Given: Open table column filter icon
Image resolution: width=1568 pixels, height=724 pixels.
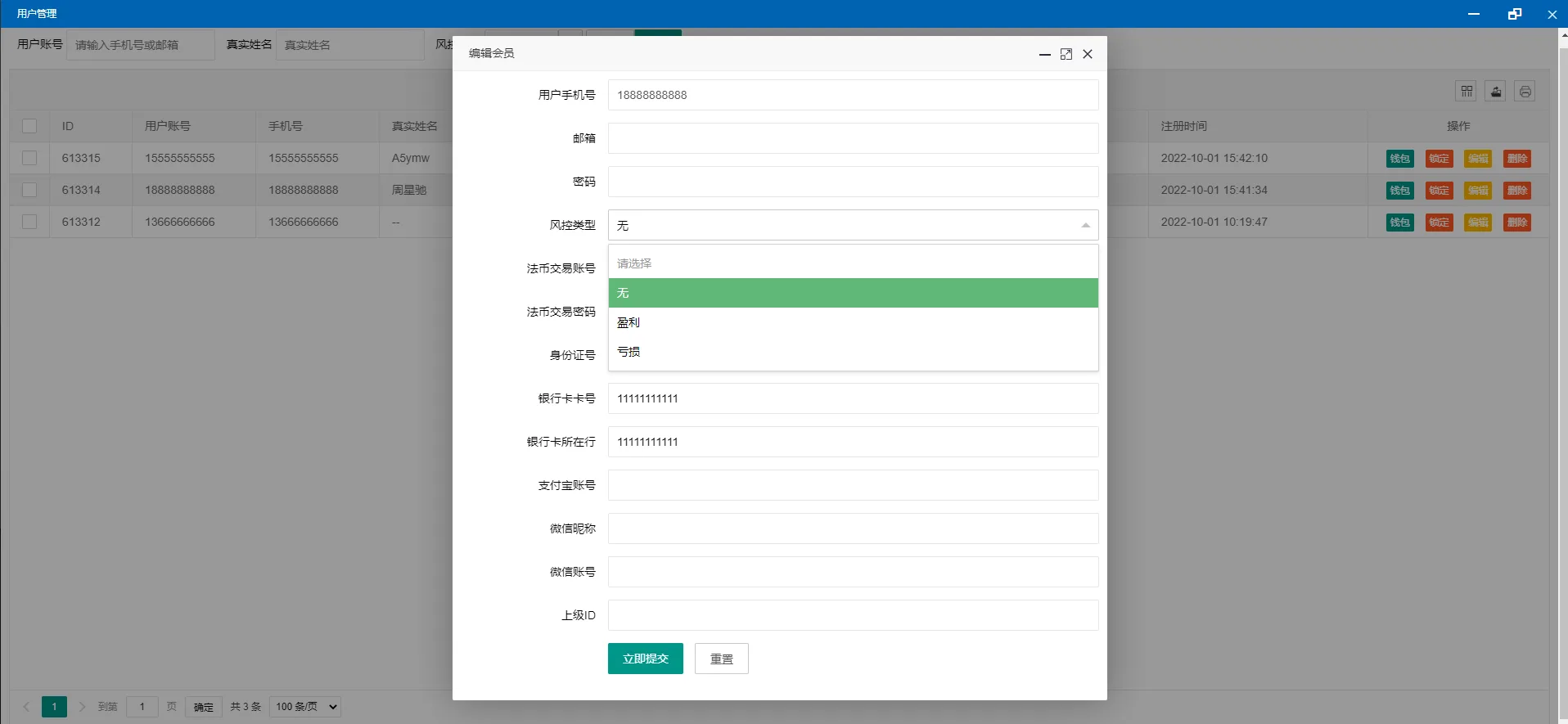Looking at the screenshot, I should pyautogui.click(x=1467, y=92).
